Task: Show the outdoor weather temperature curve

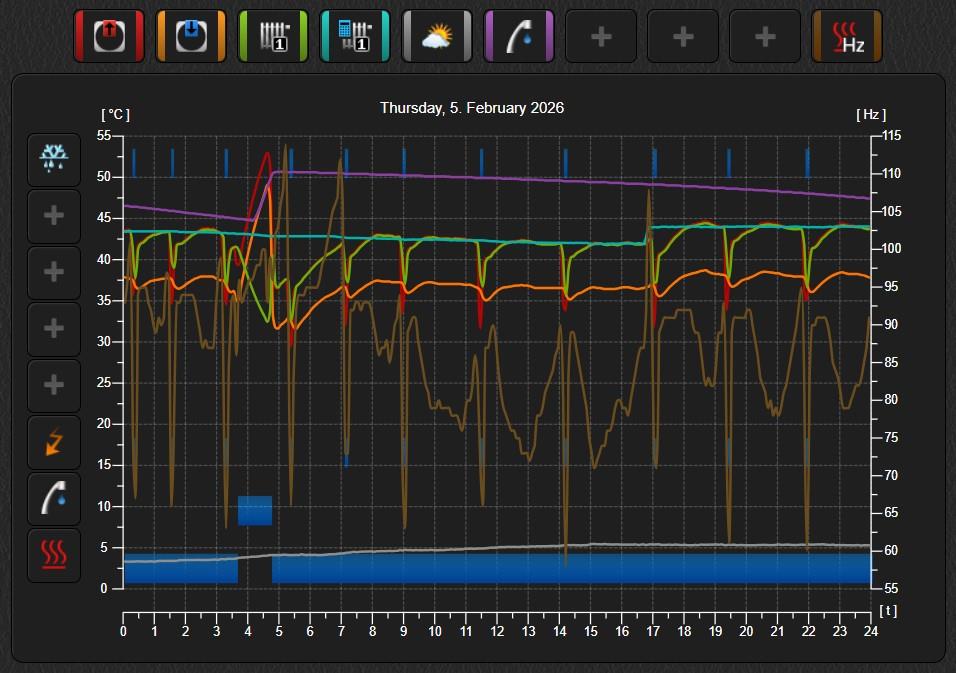Action: pos(436,37)
